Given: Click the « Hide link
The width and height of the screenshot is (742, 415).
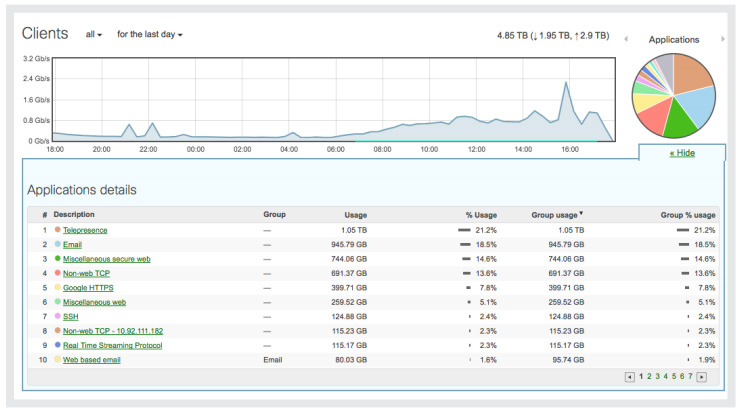Looking at the screenshot, I should [x=682, y=153].
